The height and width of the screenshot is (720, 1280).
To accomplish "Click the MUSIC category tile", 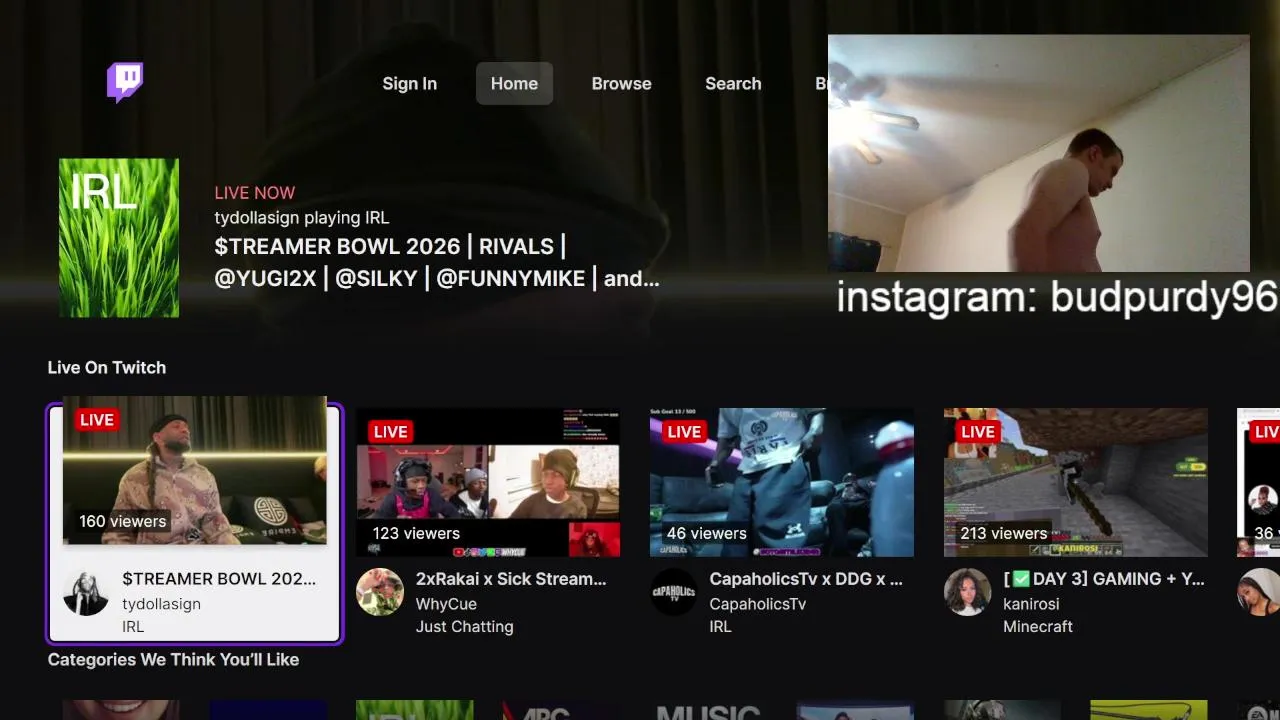I will pyautogui.click(x=708, y=710).
